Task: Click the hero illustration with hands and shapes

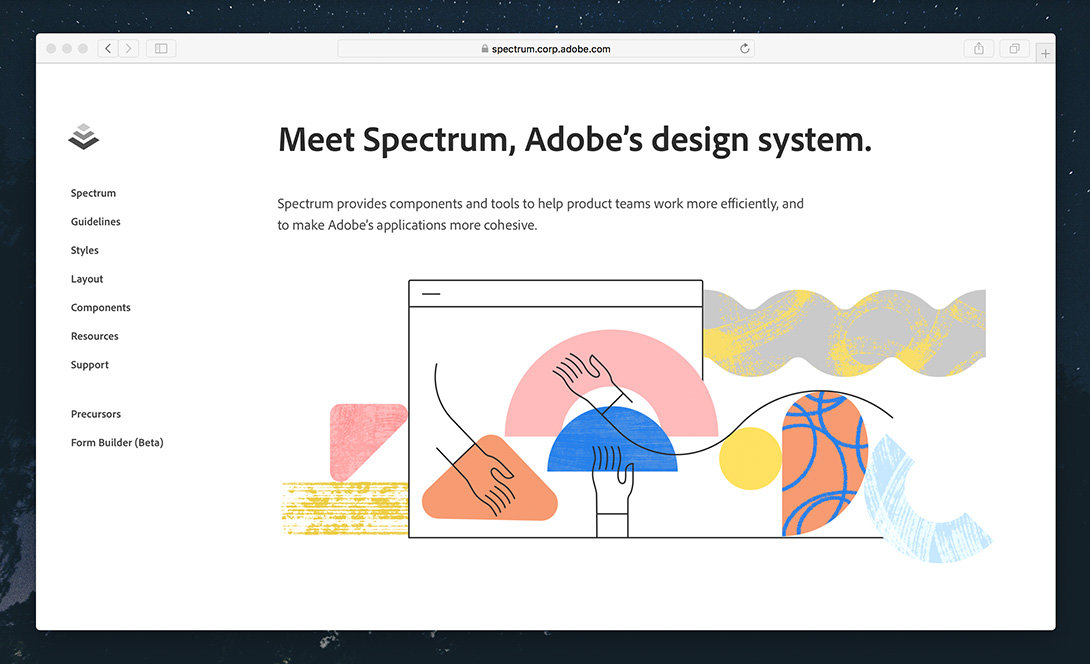Action: click(x=636, y=421)
